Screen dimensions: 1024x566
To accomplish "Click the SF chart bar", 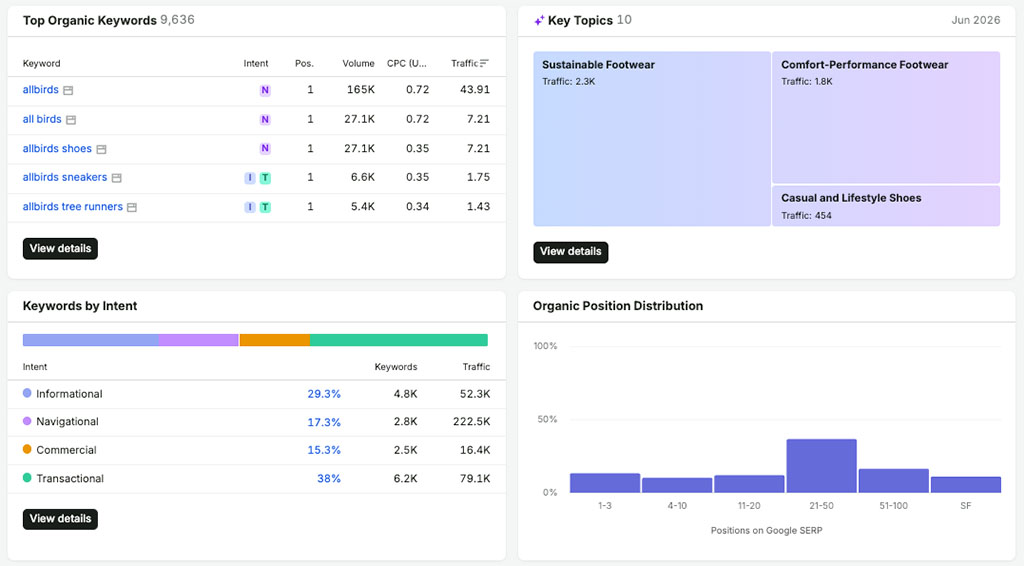I will [966, 484].
